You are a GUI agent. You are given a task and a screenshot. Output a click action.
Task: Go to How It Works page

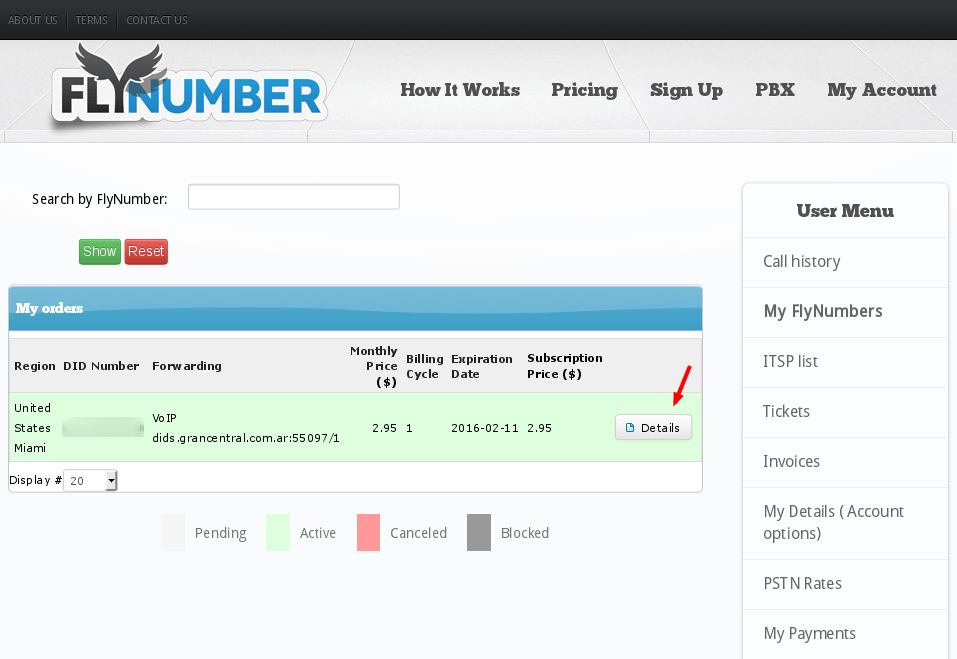click(460, 90)
